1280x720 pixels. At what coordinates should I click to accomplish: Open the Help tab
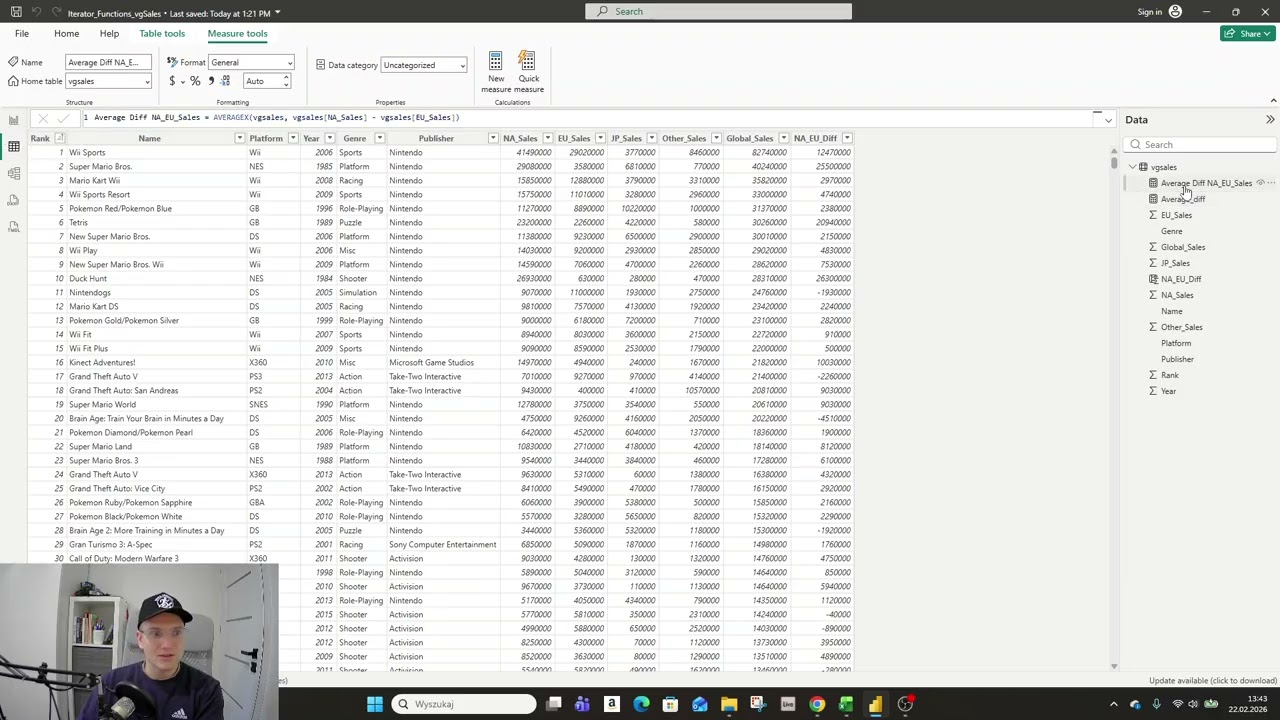pos(109,33)
